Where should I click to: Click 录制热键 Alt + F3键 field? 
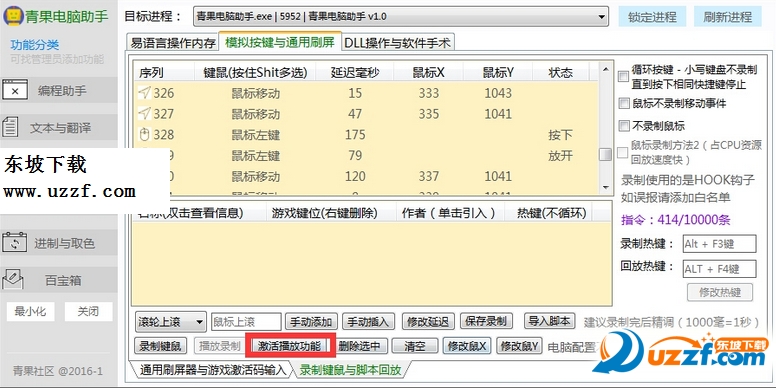719,244
